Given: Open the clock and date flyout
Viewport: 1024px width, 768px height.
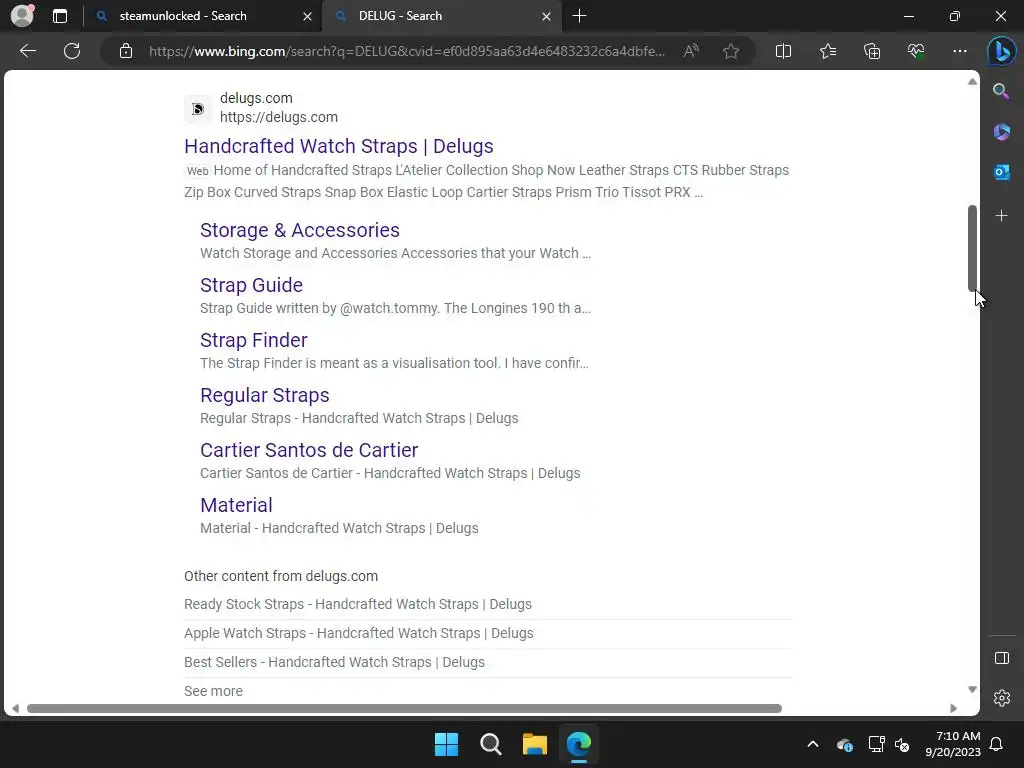Looking at the screenshot, I should [x=952, y=744].
